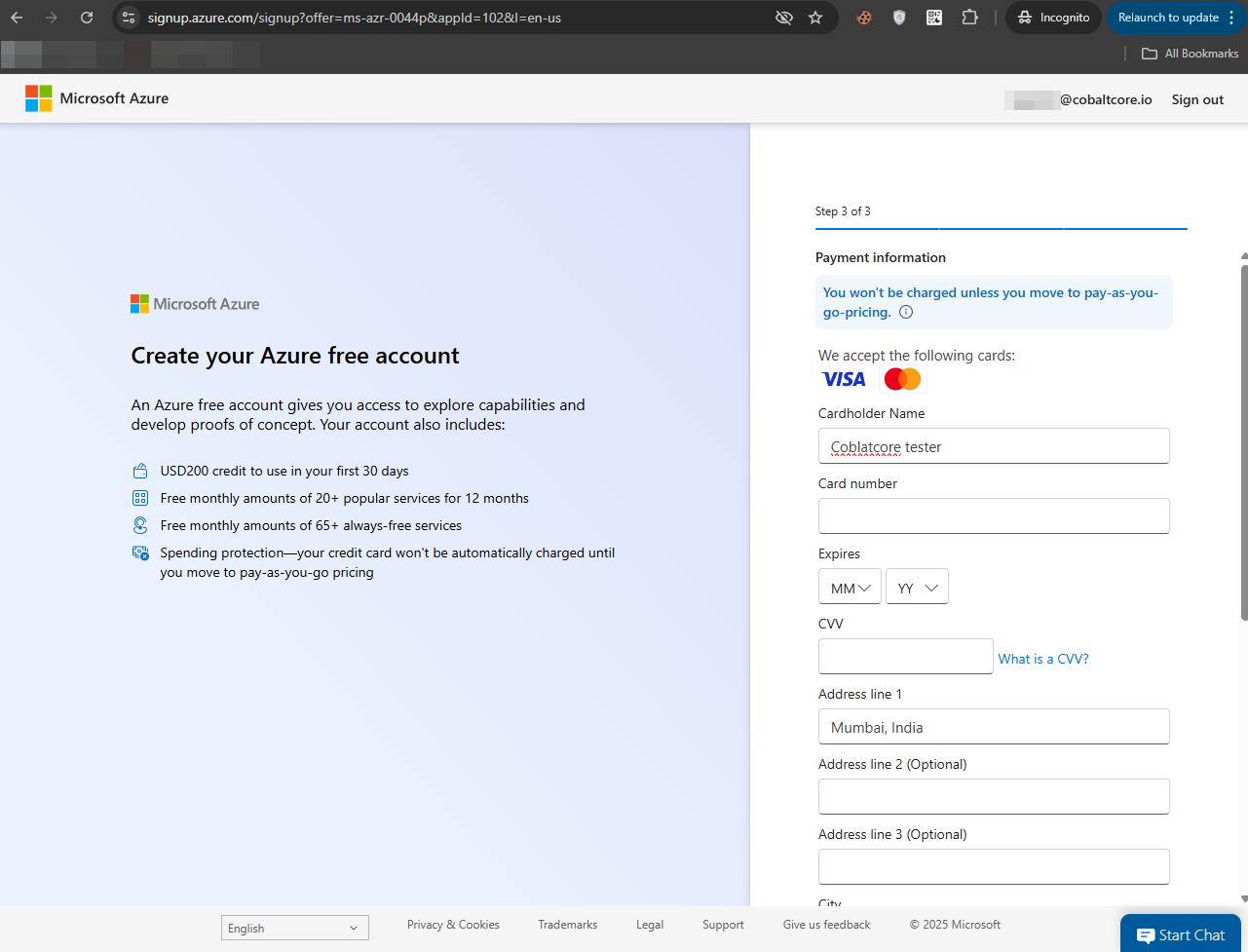Open the cookie extension icon in toolbar

point(864,17)
